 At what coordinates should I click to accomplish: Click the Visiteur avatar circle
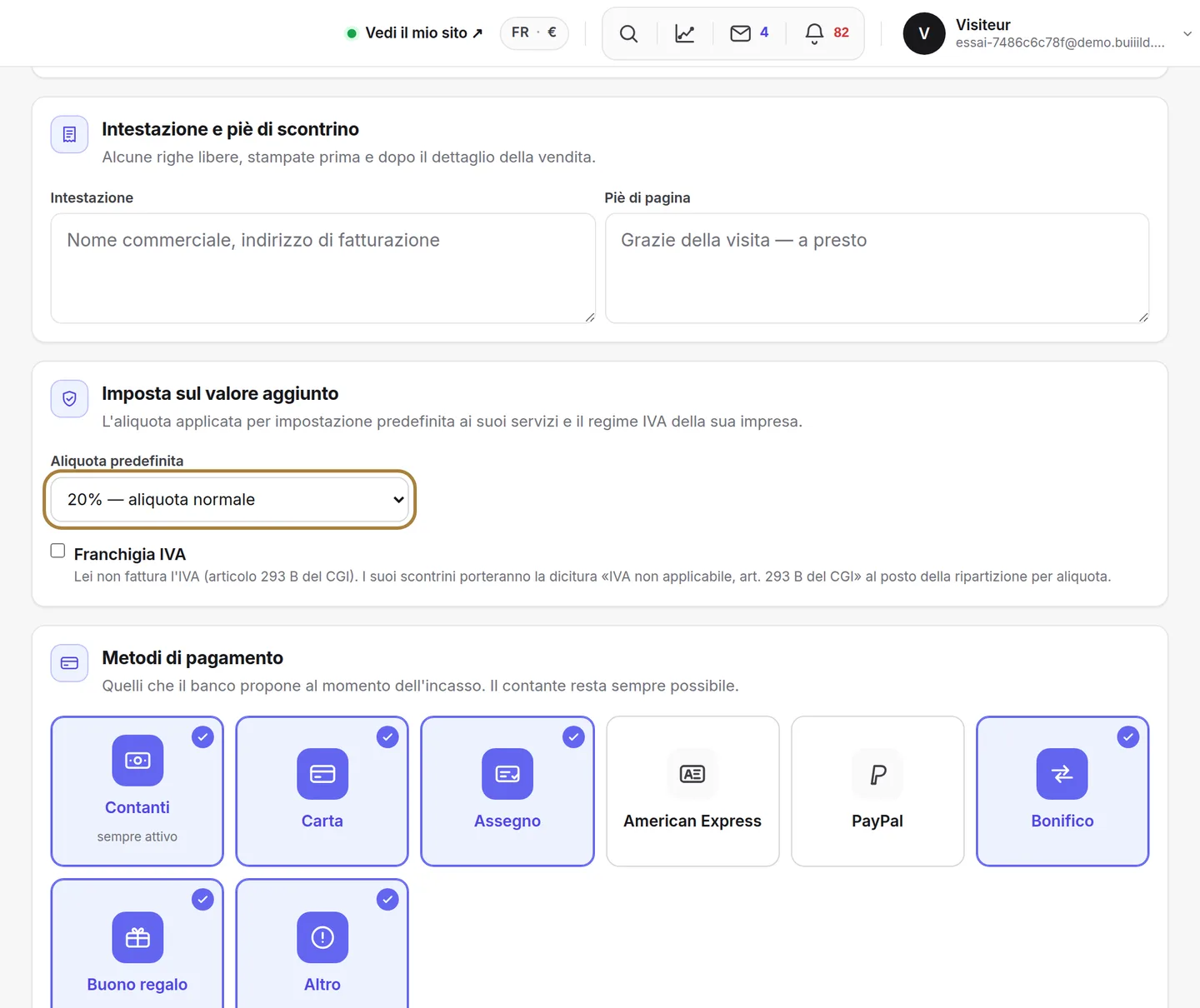[924, 33]
